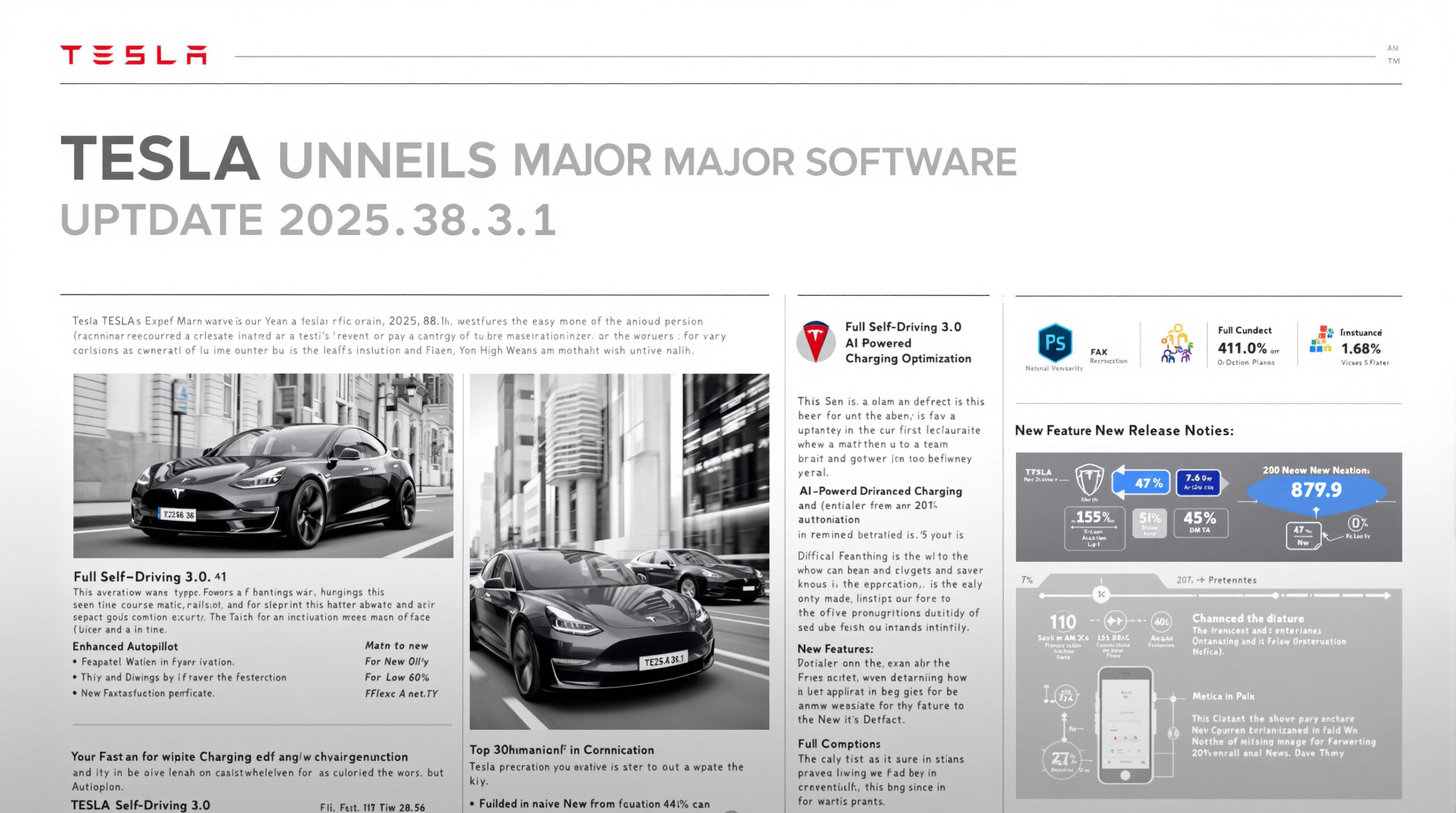Click the large 110 number in infographic

pos(1062,622)
